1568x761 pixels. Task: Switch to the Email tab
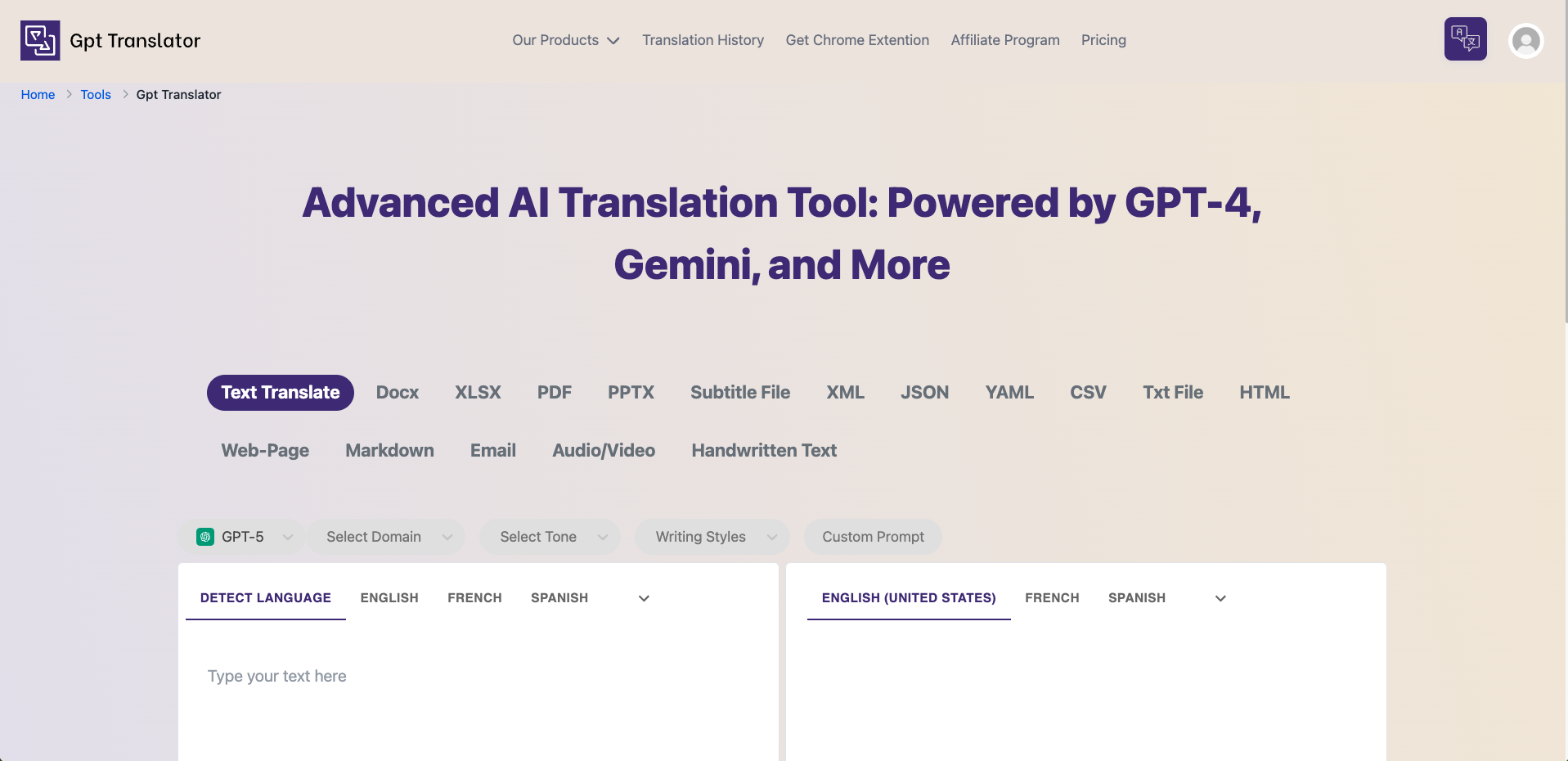(493, 451)
